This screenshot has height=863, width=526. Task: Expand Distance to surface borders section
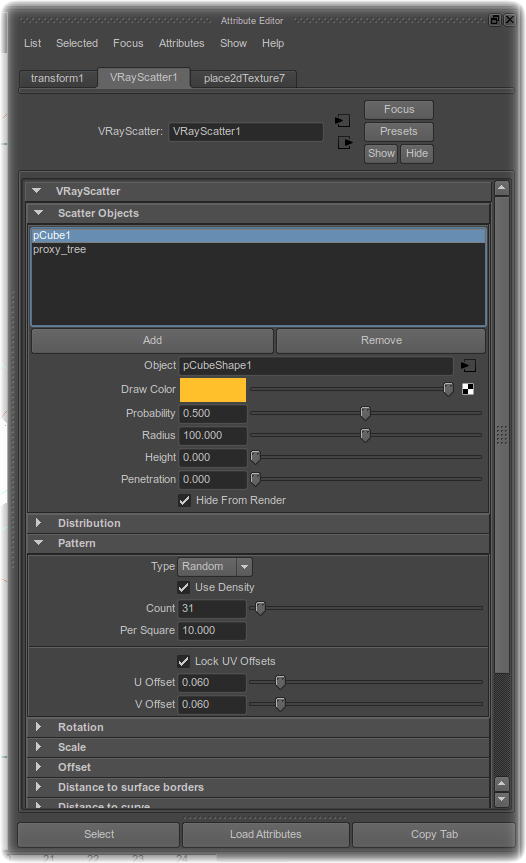click(x=39, y=787)
